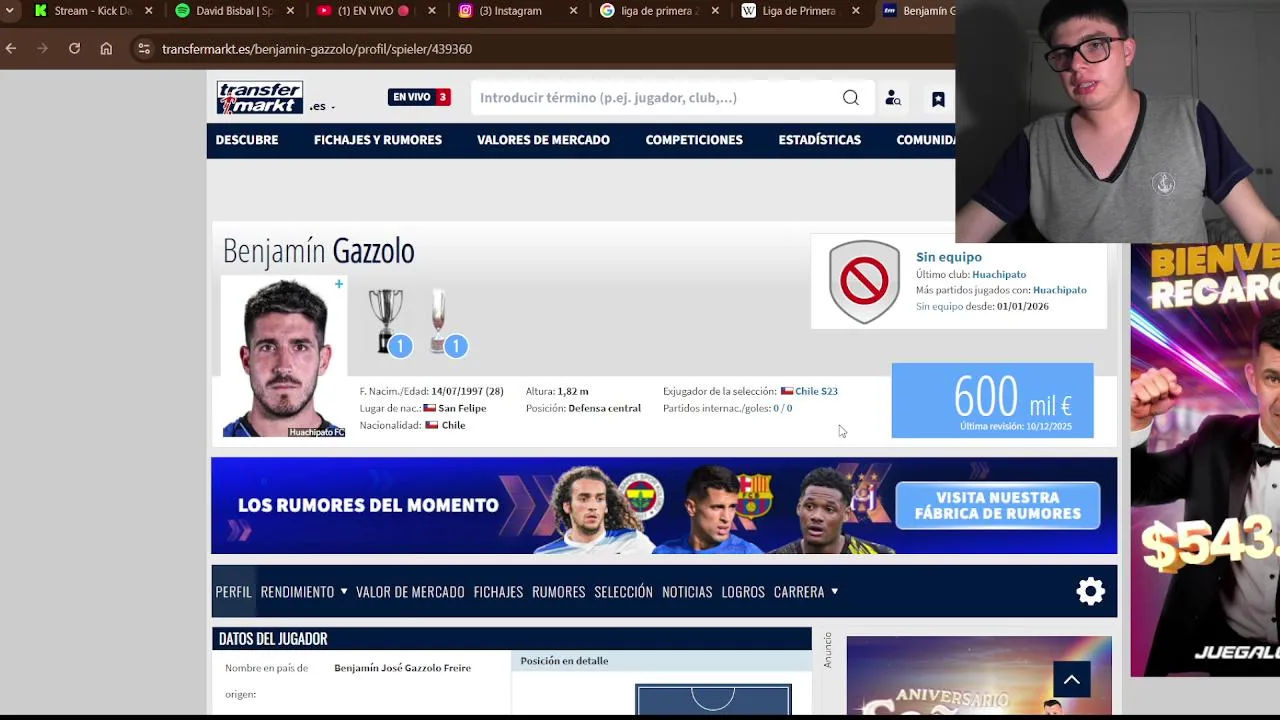Open the LOGROS player tab

(743, 592)
